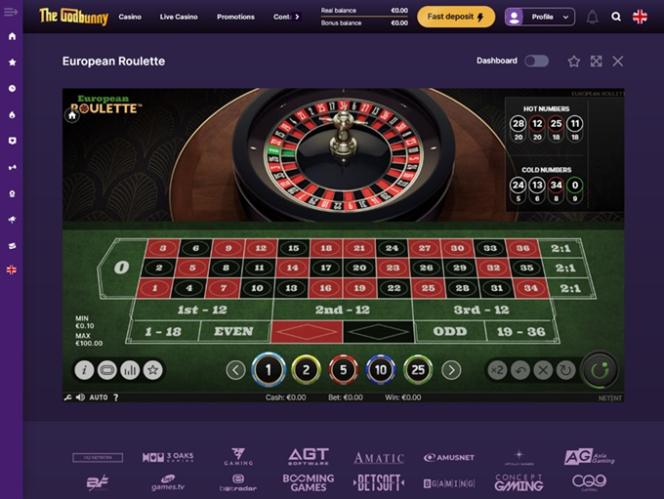664x499 pixels.
Task: Click the search magnifier icon
Action: [616, 17]
